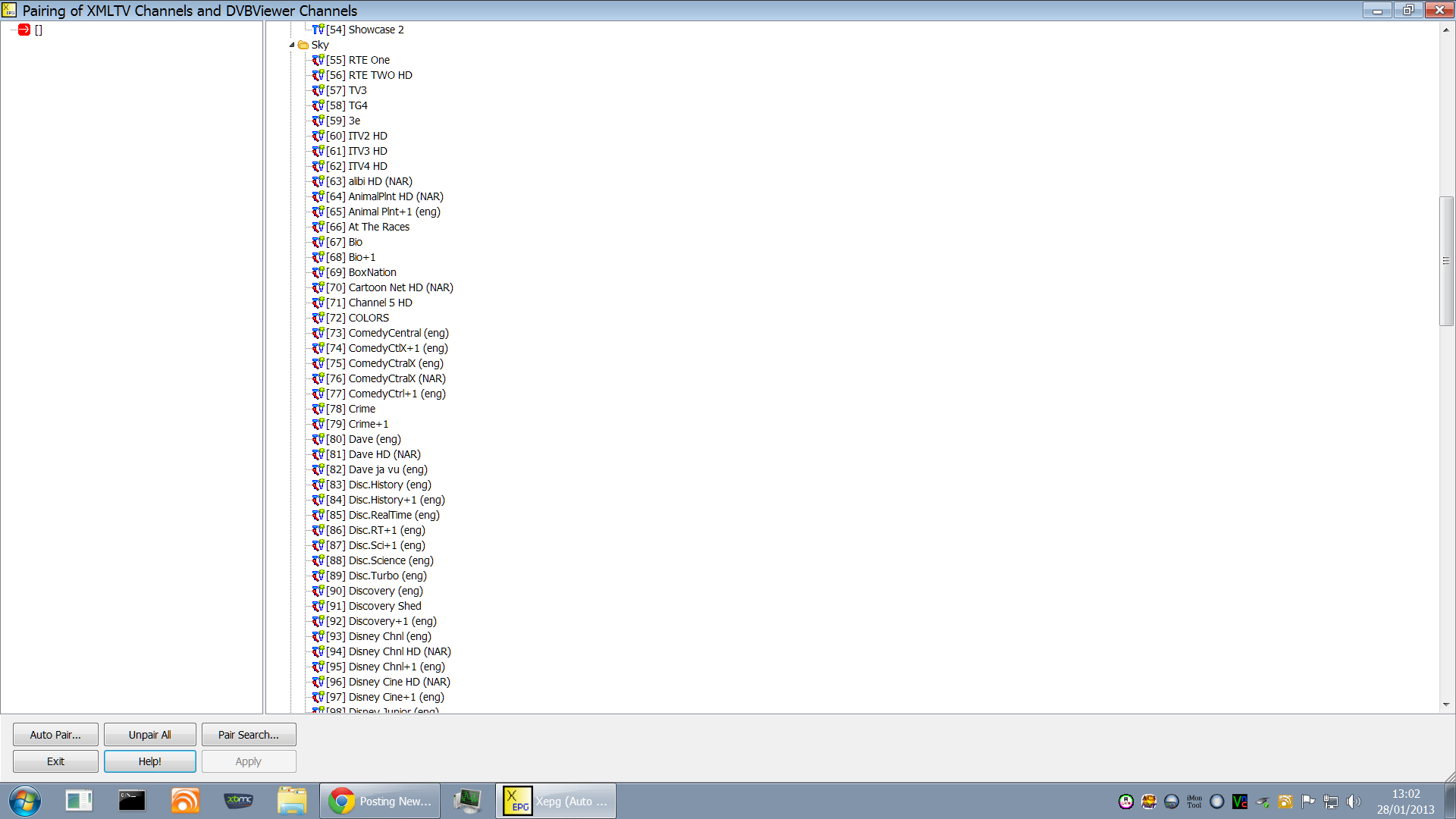
Task: Click the channel icon beside Discovery Shed
Action: pyautogui.click(x=318, y=606)
